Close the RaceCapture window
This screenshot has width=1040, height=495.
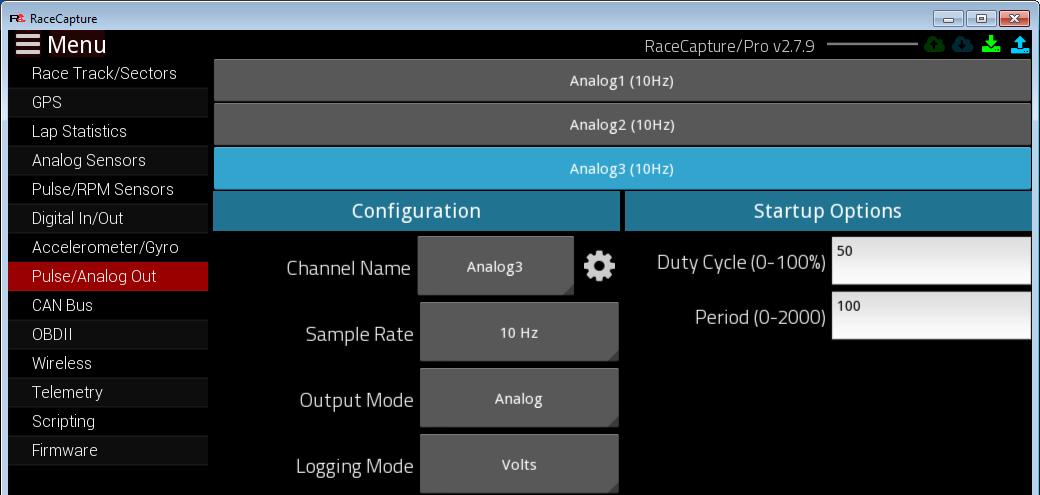[1014, 19]
